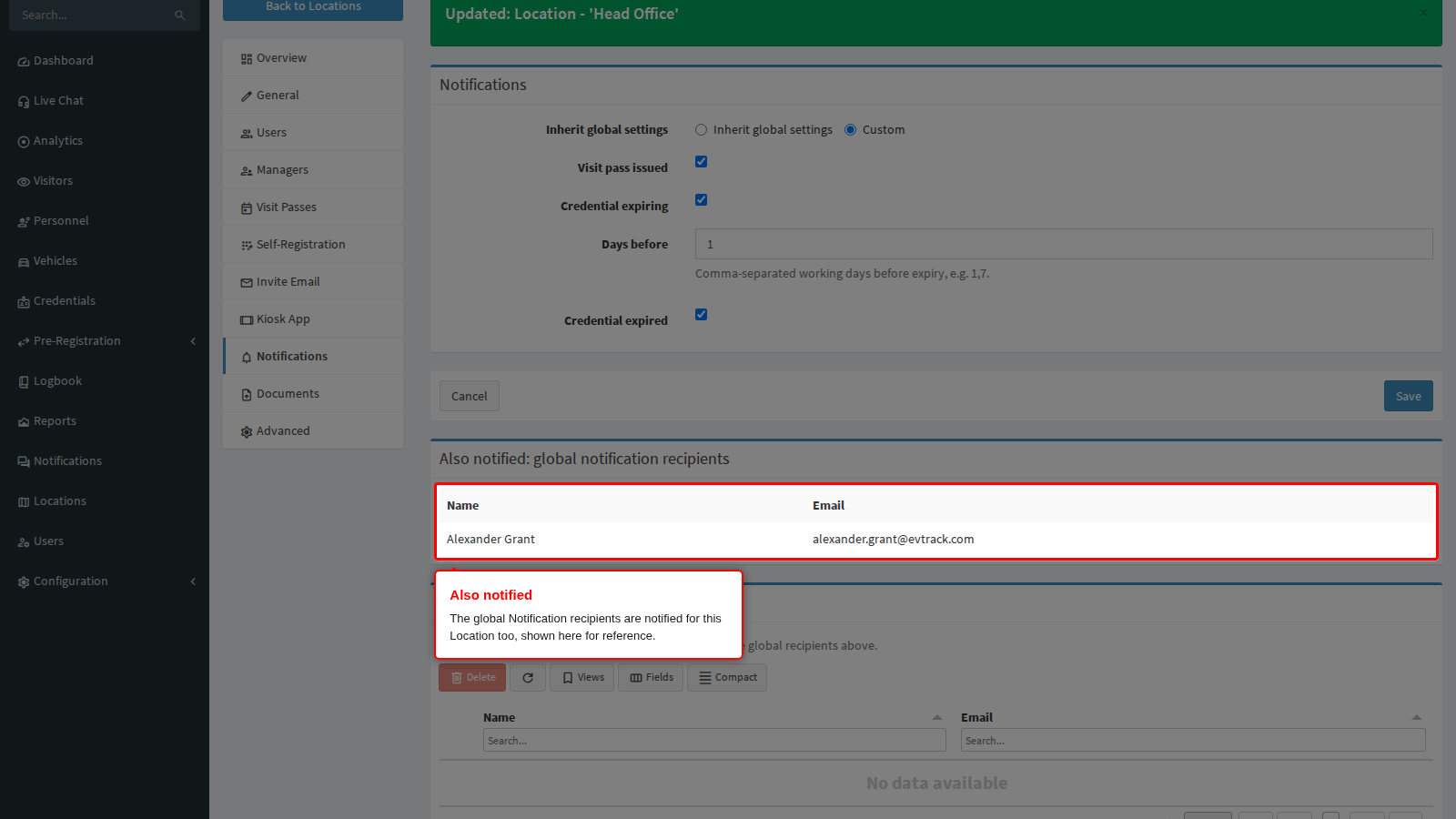Toggle the Credential expired checkbox
The image size is (1456, 819).
point(701,315)
